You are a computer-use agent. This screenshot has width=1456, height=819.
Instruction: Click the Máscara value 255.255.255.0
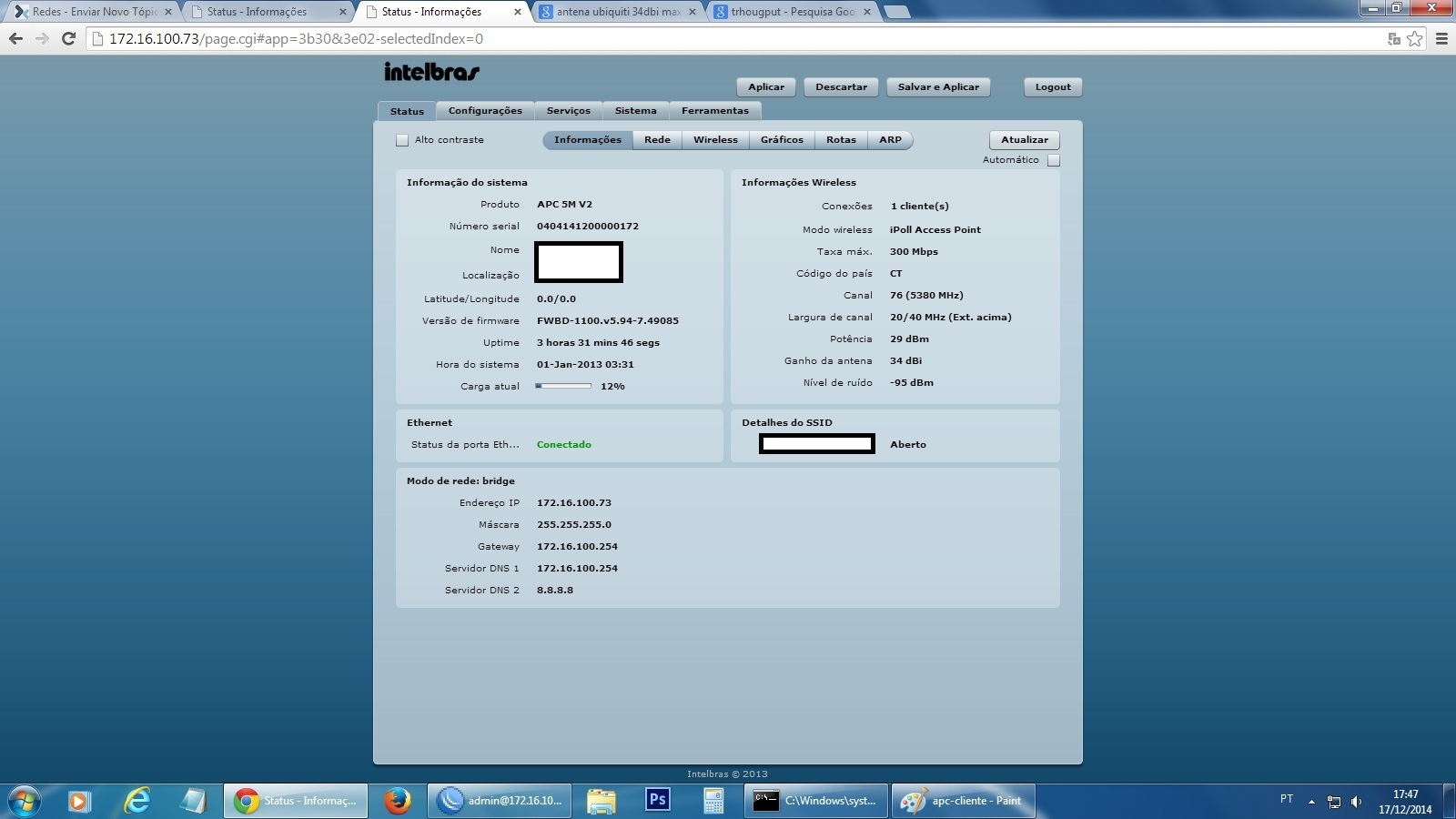pyautogui.click(x=574, y=525)
